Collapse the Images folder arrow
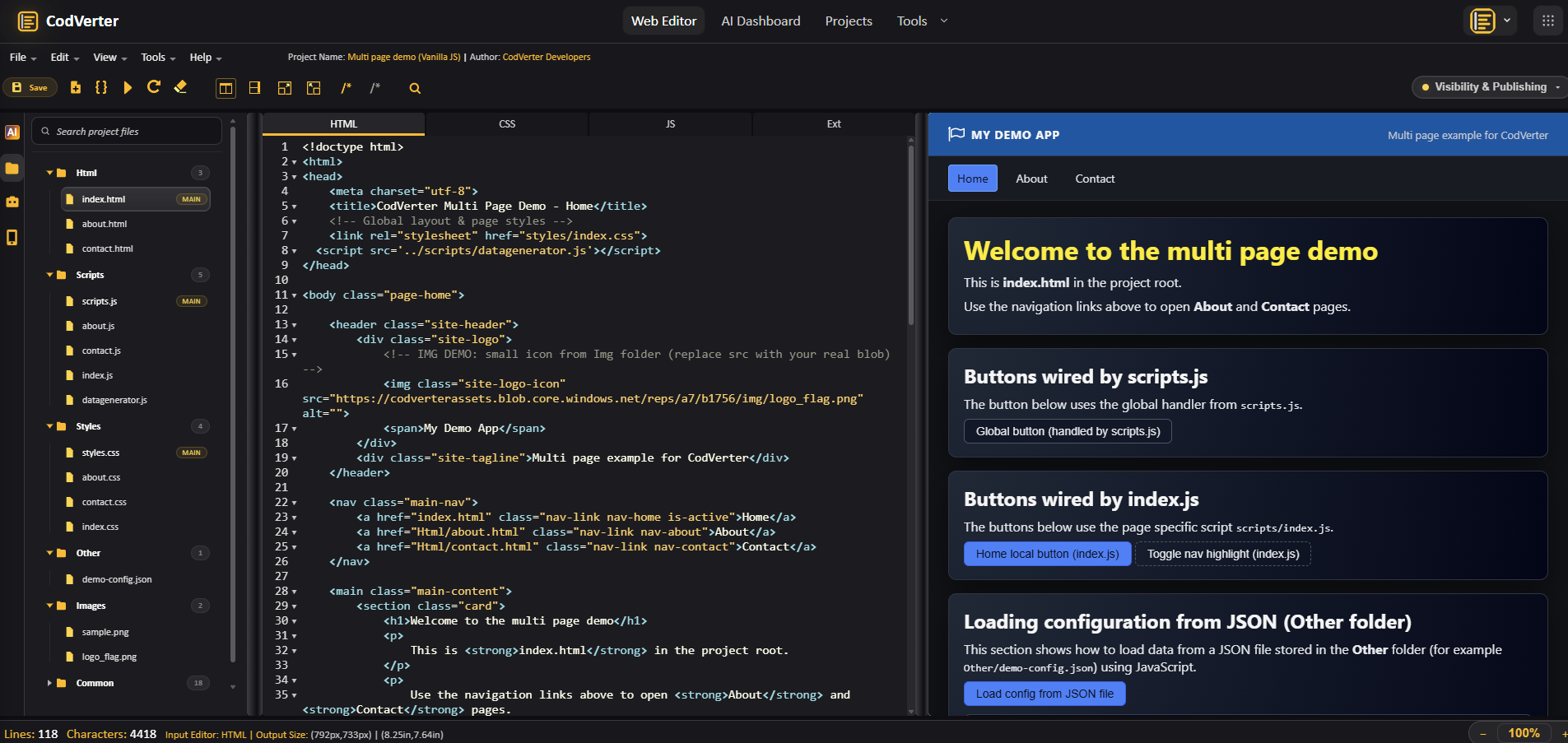Screen dimensions: 1568x743 coord(49,606)
